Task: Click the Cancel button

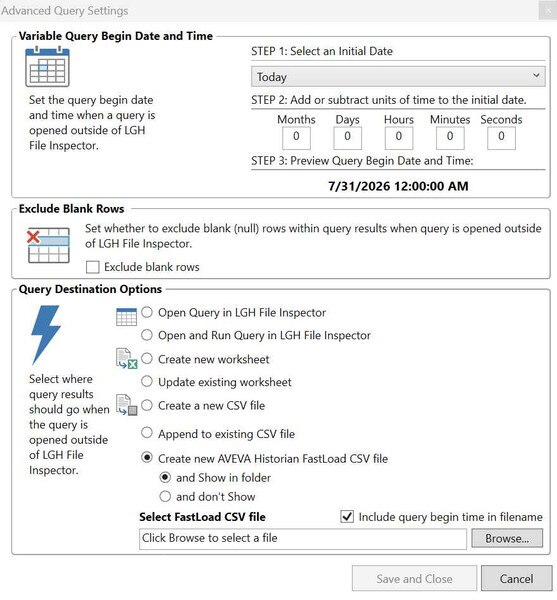Action: 516,578
